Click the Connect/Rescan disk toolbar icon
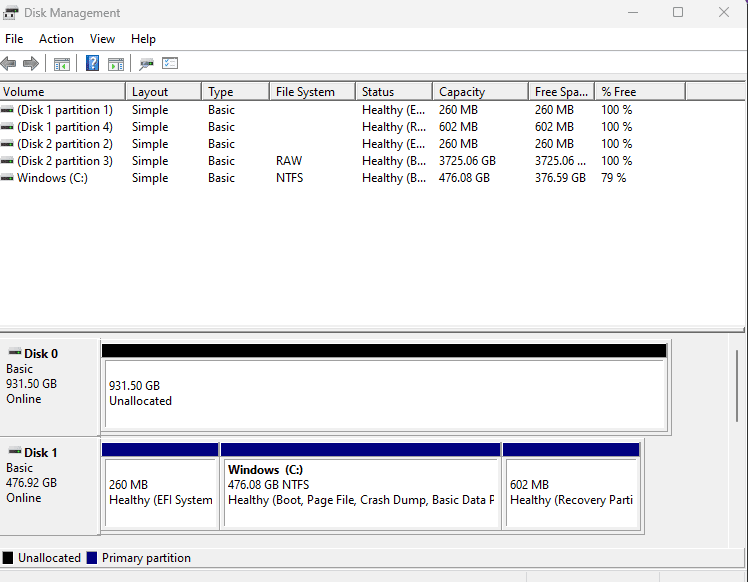Image resolution: width=748 pixels, height=582 pixels. [146, 64]
